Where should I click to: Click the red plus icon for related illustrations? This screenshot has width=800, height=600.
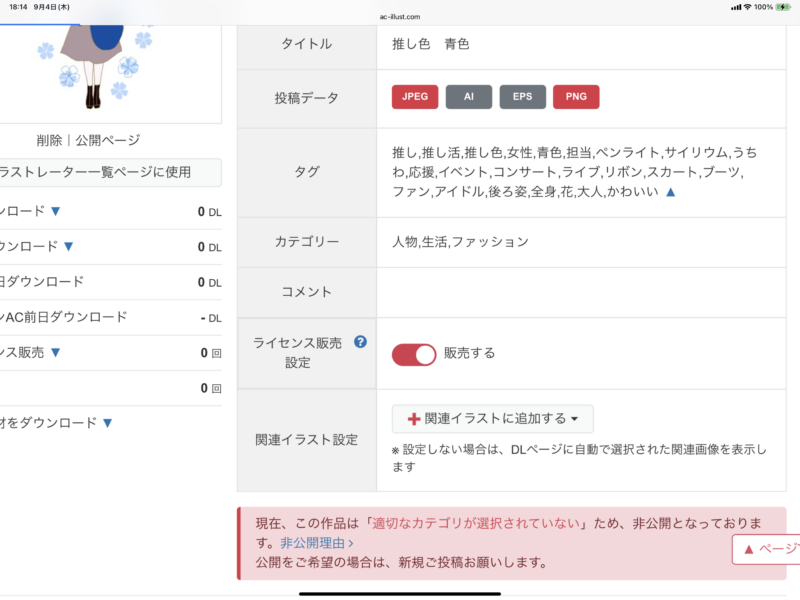[413, 419]
